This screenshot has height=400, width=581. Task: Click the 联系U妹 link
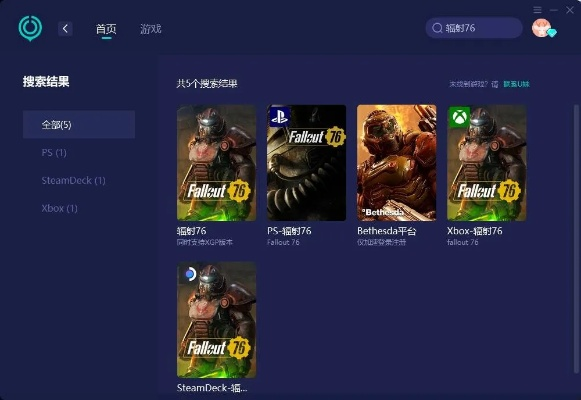coord(517,84)
